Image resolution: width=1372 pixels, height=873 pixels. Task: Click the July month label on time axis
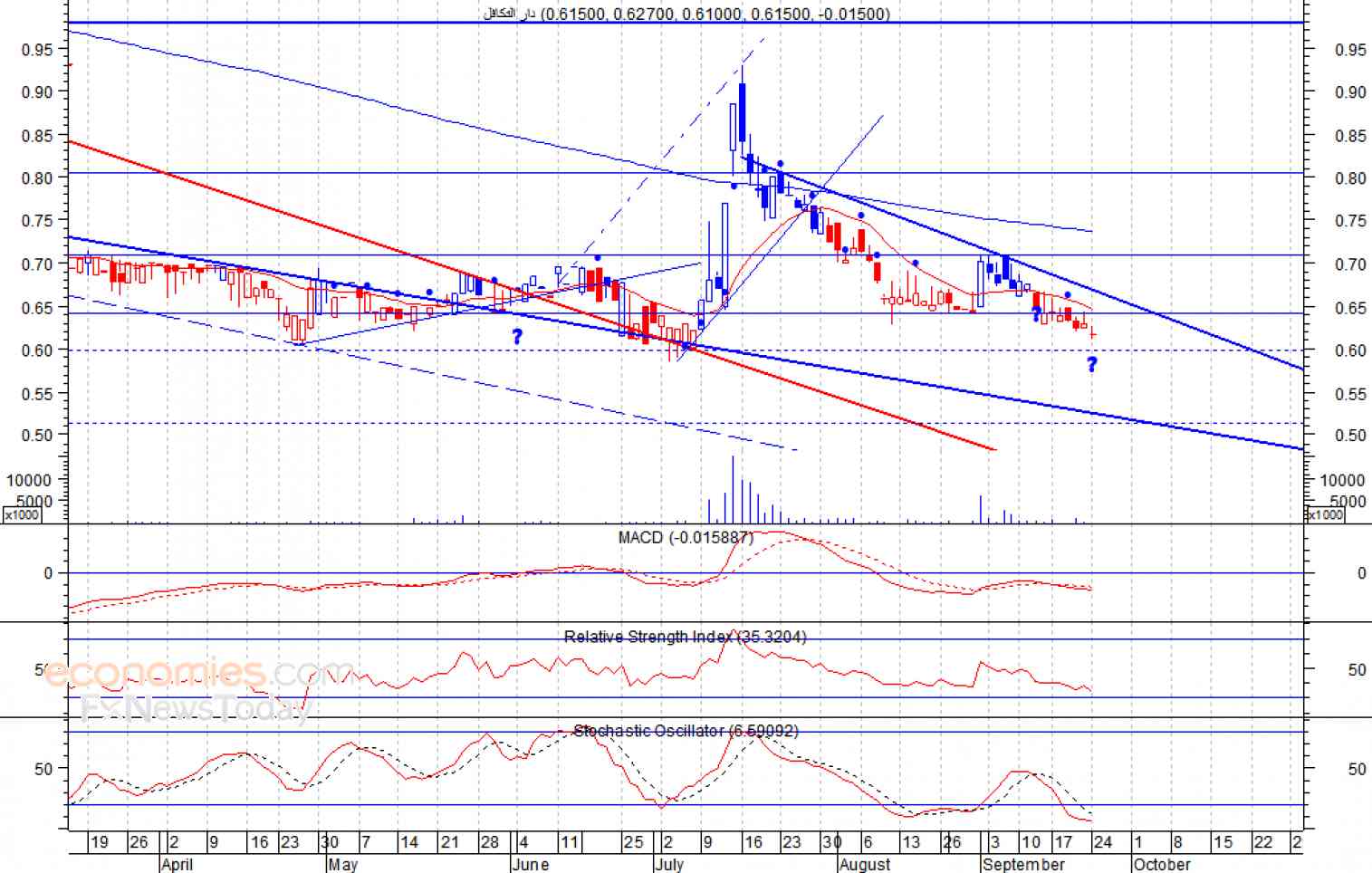point(669,864)
